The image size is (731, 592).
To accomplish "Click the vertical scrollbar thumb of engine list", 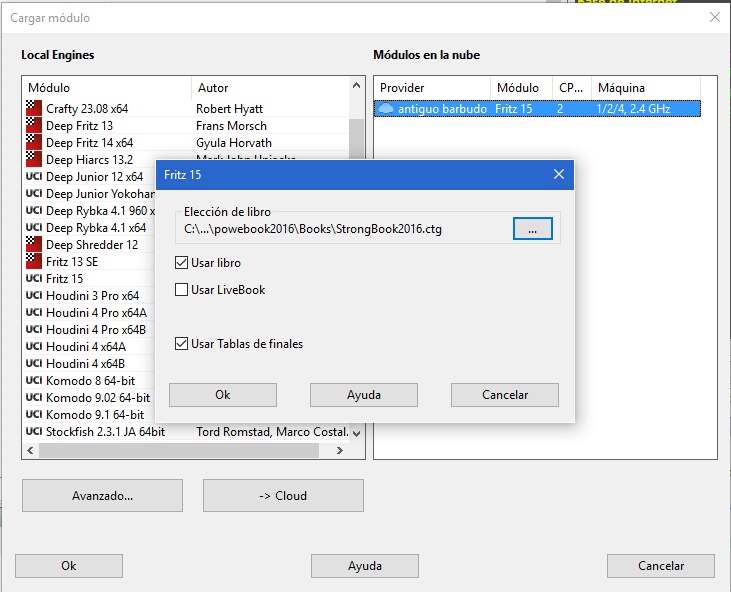I will click(357, 139).
